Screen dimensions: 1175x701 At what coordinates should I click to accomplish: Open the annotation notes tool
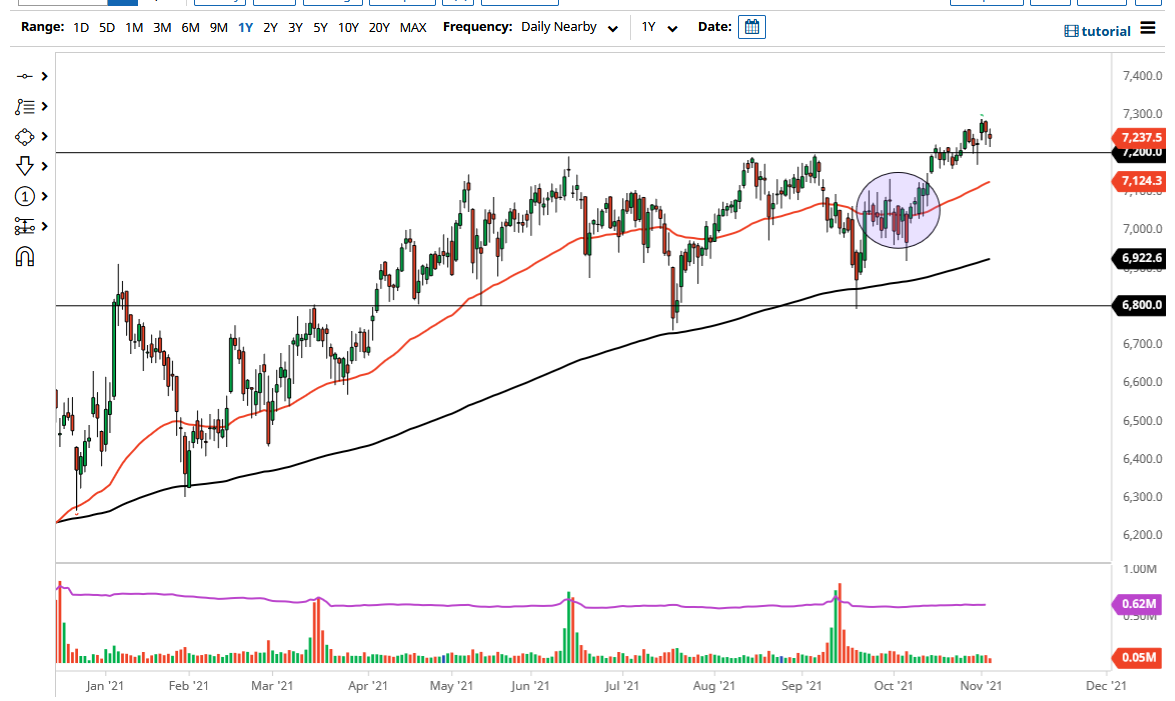pyautogui.click(x=25, y=105)
